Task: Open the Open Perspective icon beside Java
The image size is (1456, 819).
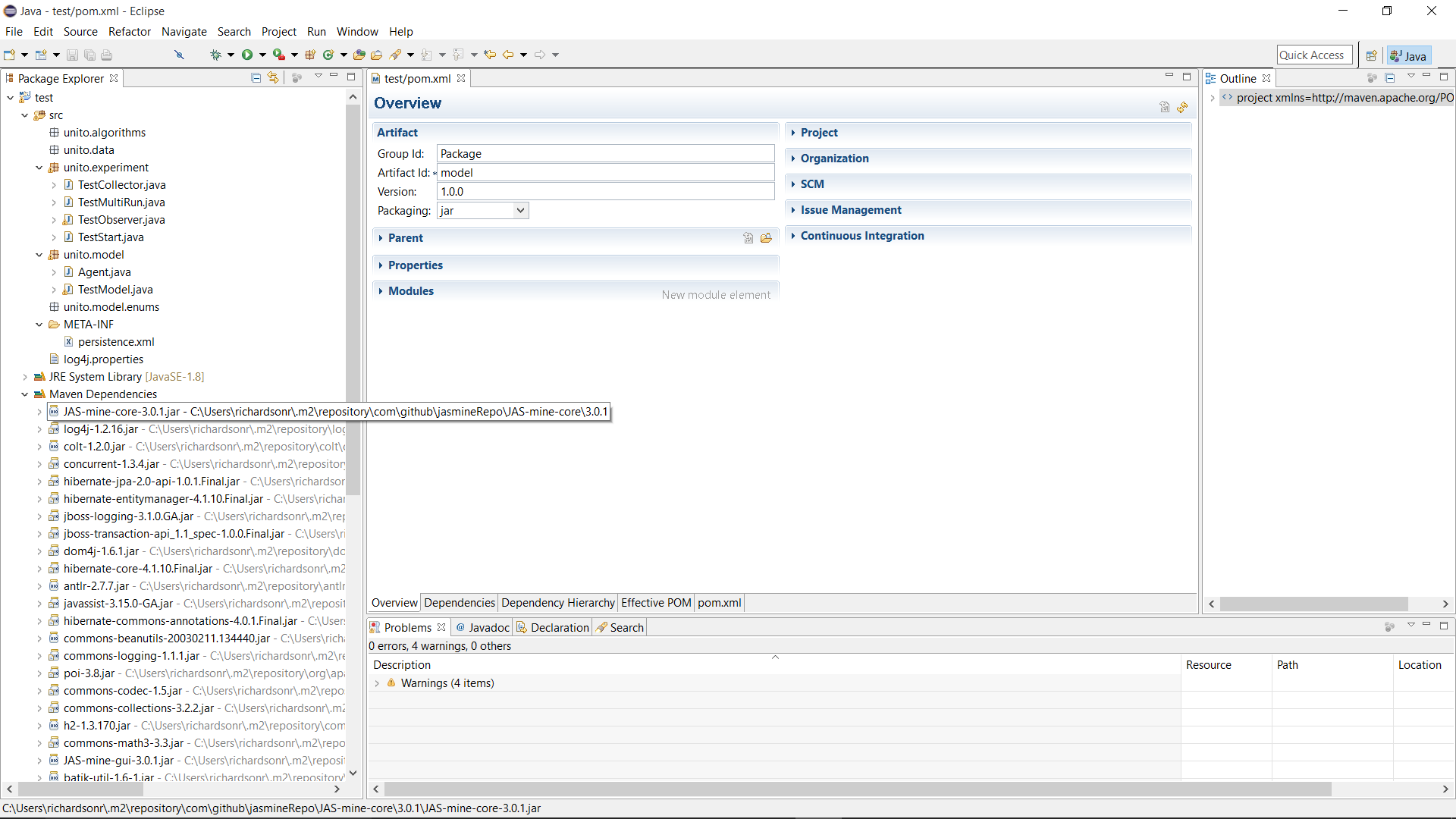Action: 1371,55
